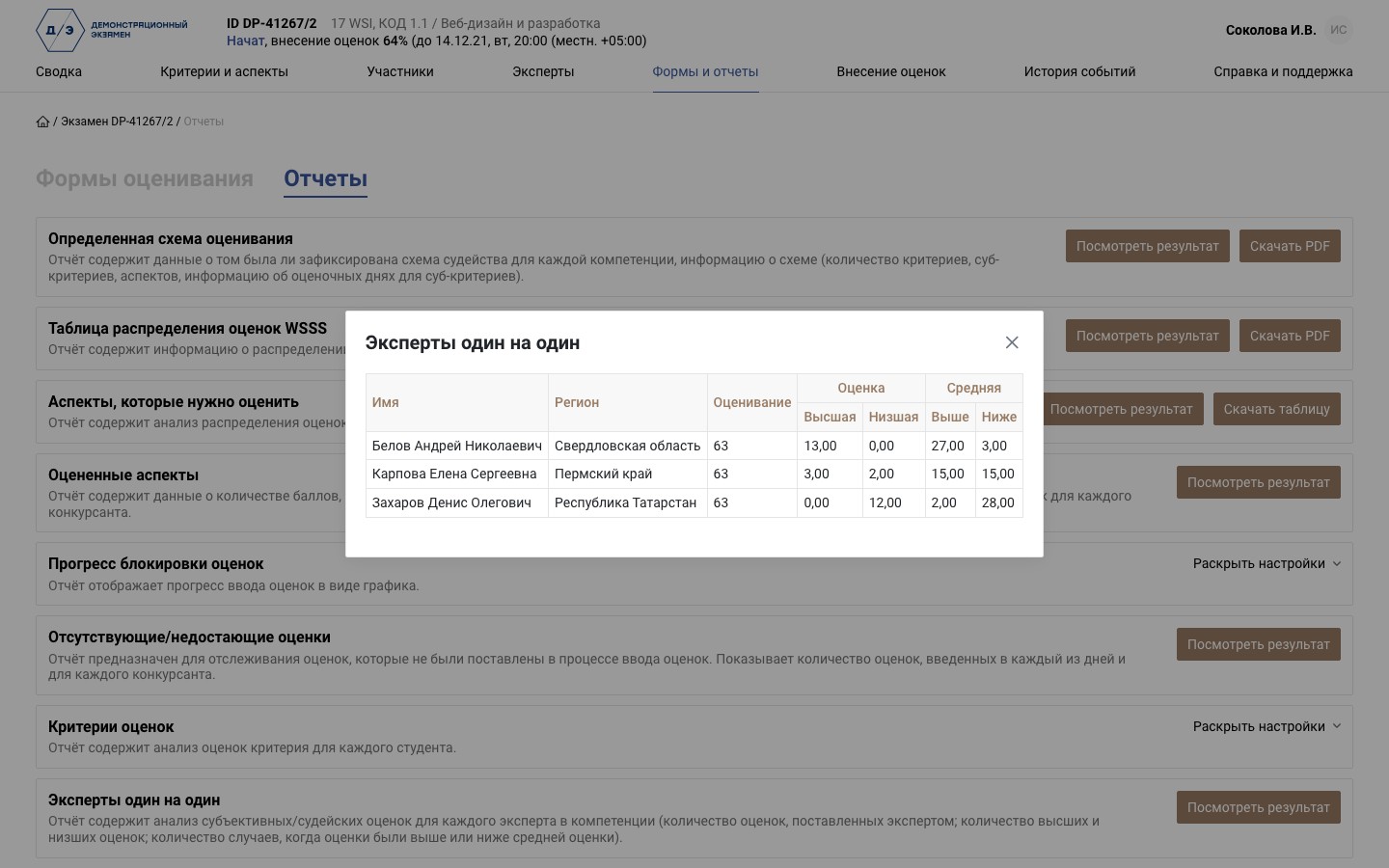Open Справка и поддержка
1389x868 pixels.
(x=1283, y=71)
